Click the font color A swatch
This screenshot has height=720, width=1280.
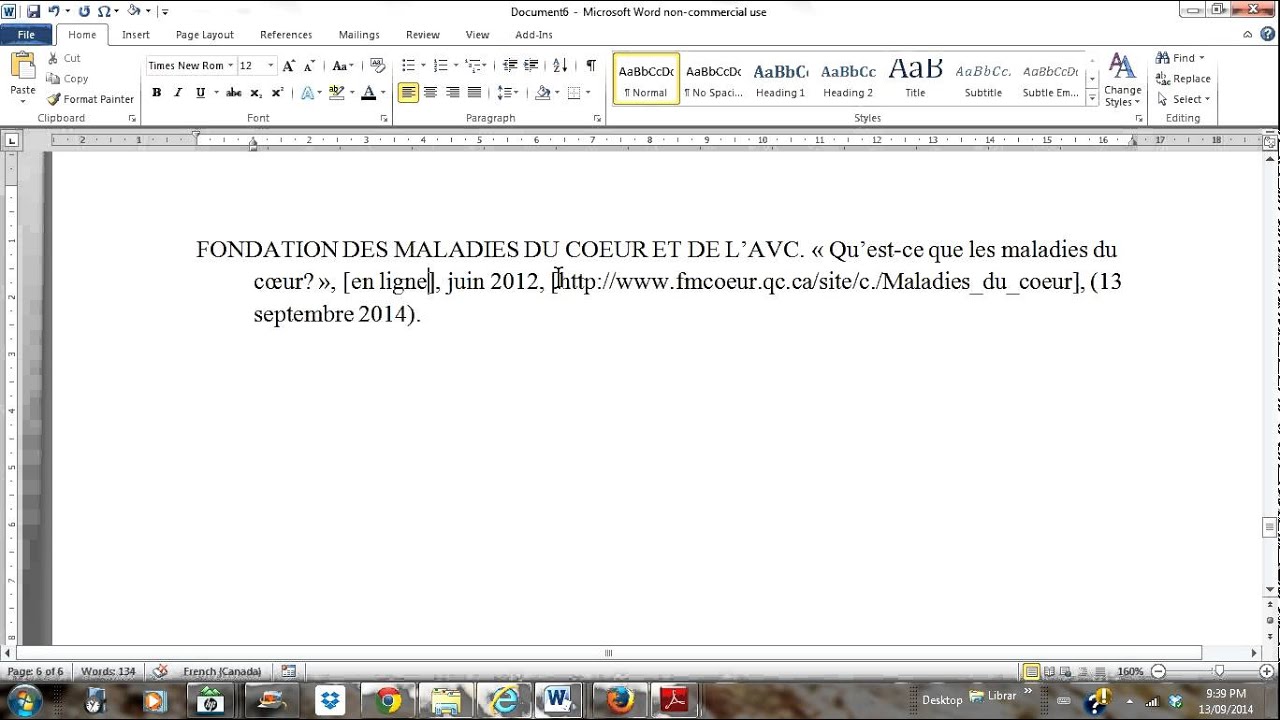click(x=369, y=93)
